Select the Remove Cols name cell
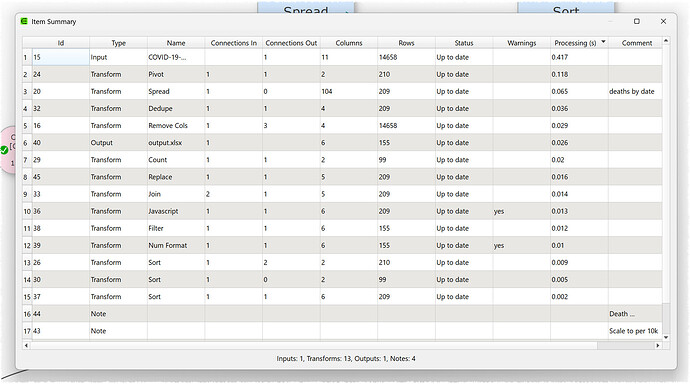 [176, 126]
